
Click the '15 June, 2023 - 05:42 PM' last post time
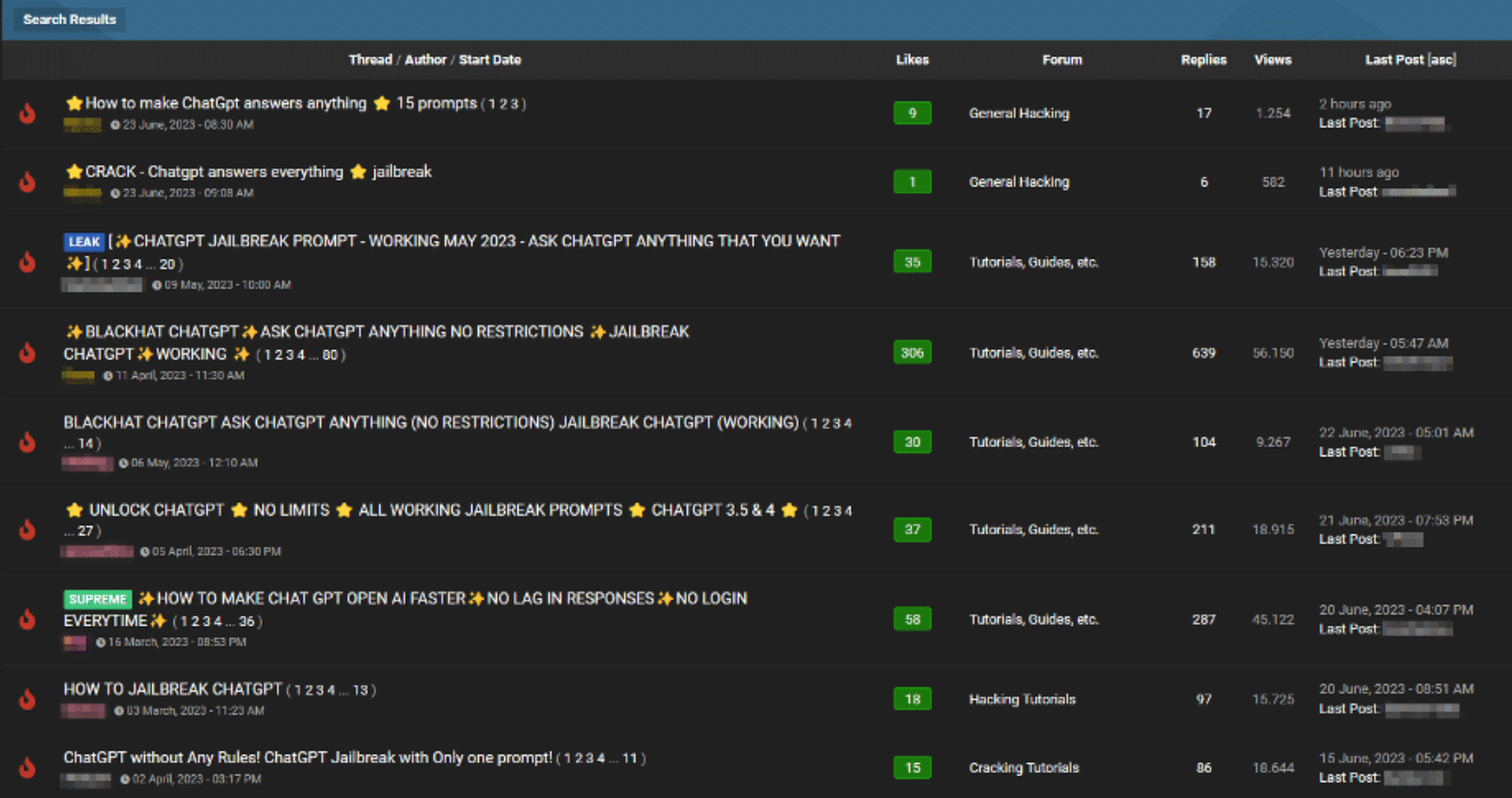[x=1396, y=758]
